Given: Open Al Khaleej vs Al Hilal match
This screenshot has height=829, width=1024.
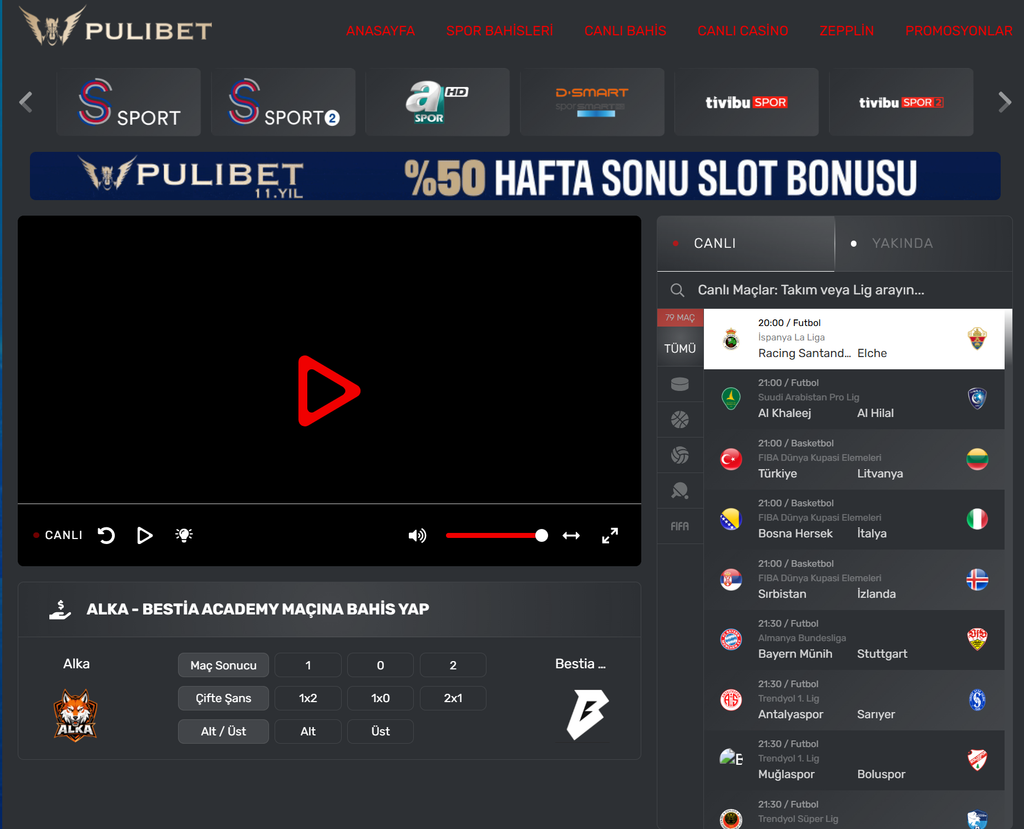Looking at the screenshot, I should (x=854, y=399).
